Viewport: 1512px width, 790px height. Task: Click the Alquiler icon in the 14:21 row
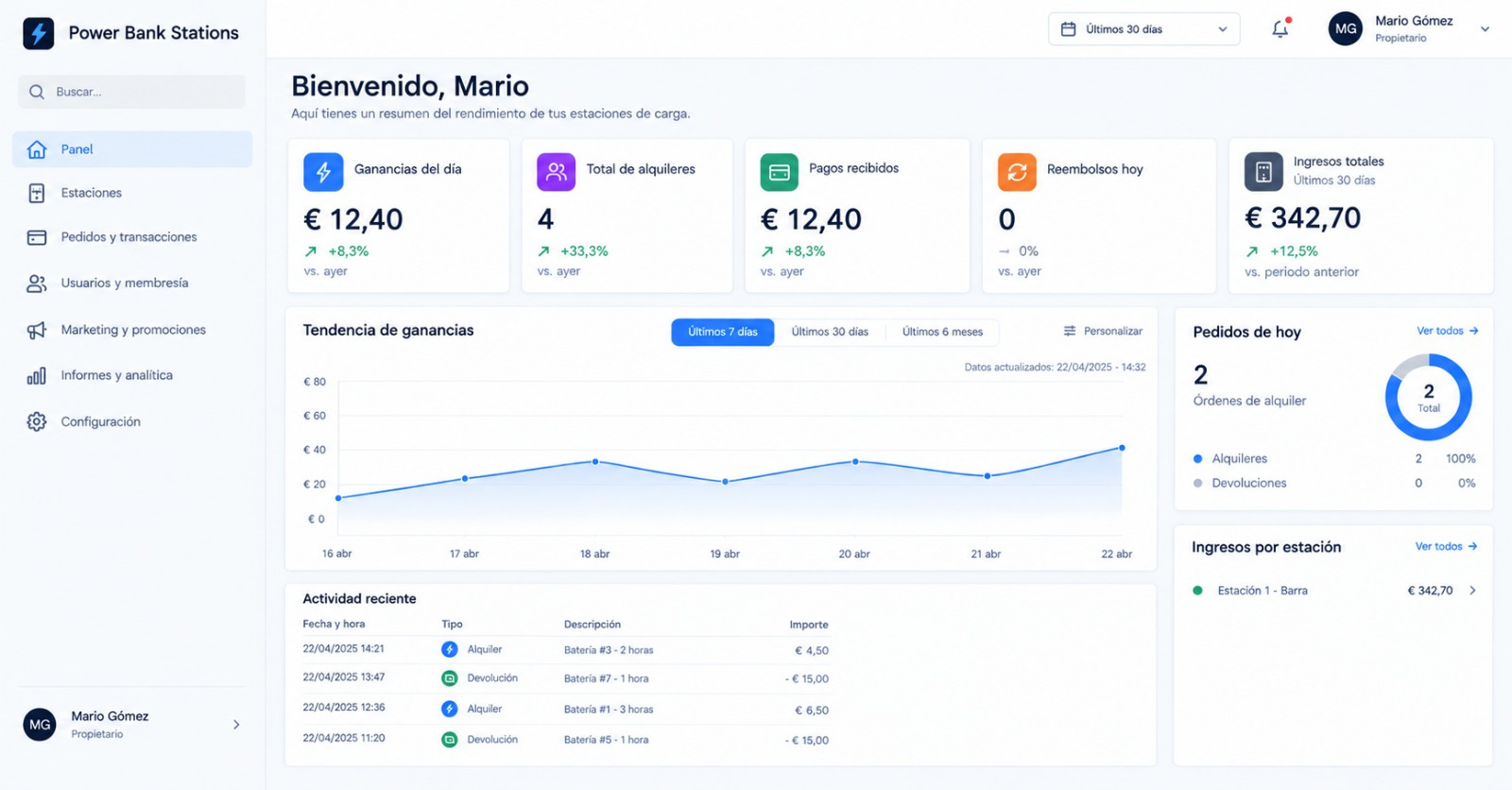[x=450, y=649]
